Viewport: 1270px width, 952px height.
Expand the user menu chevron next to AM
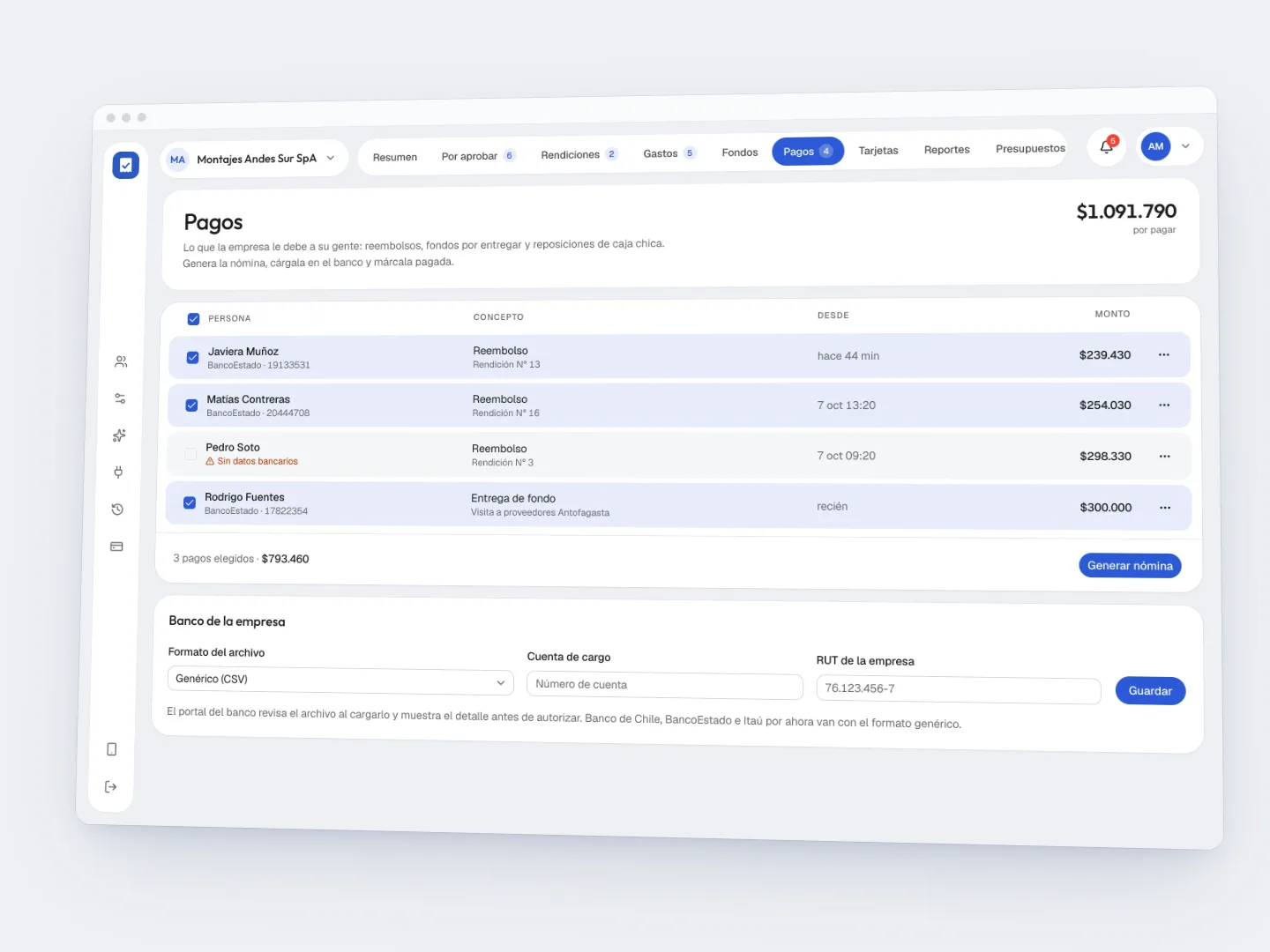tap(1185, 146)
